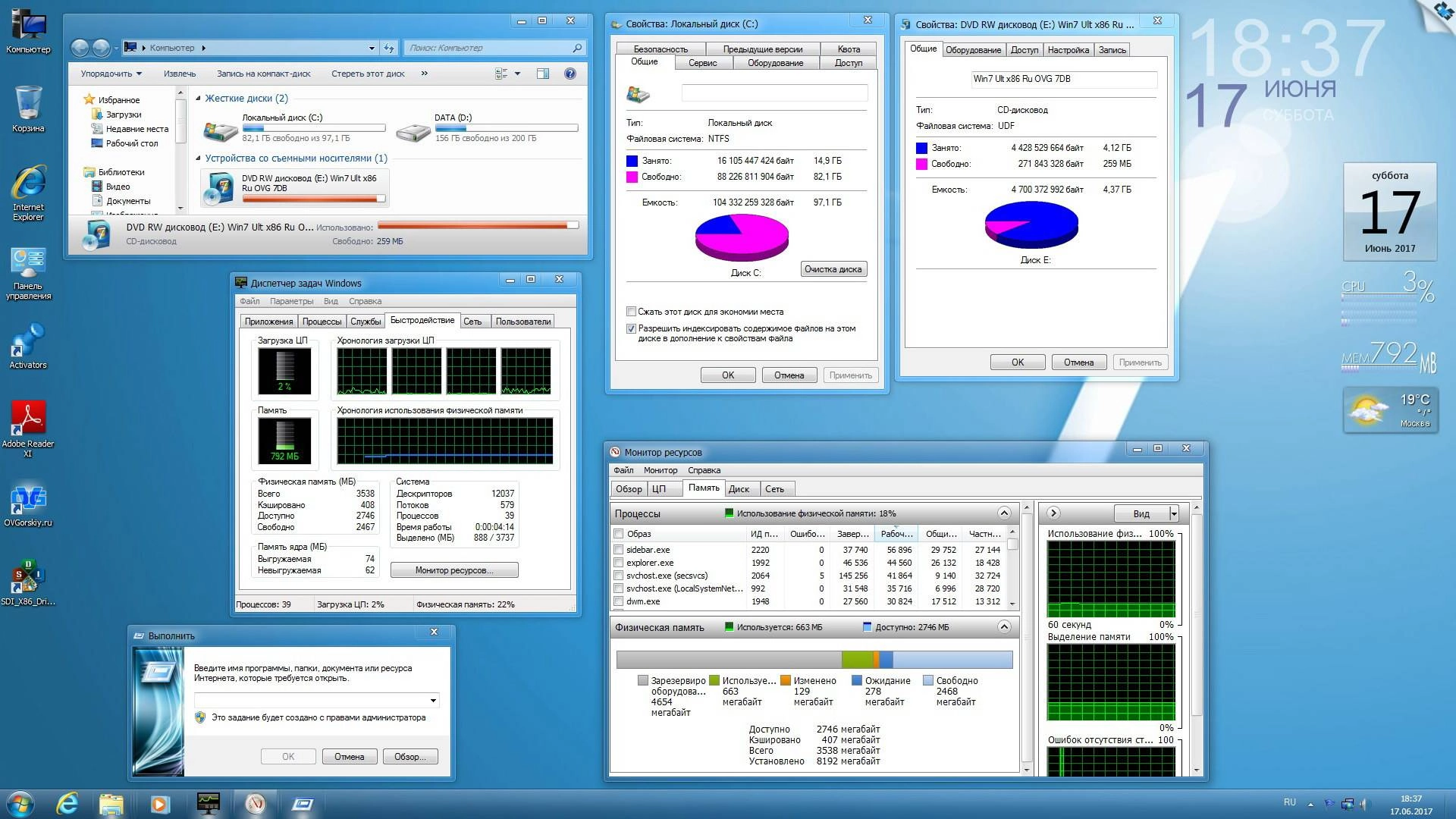Open OVGorskiy.ru desktop shortcut
The height and width of the screenshot is (819, 1456).
click(28, 499)
